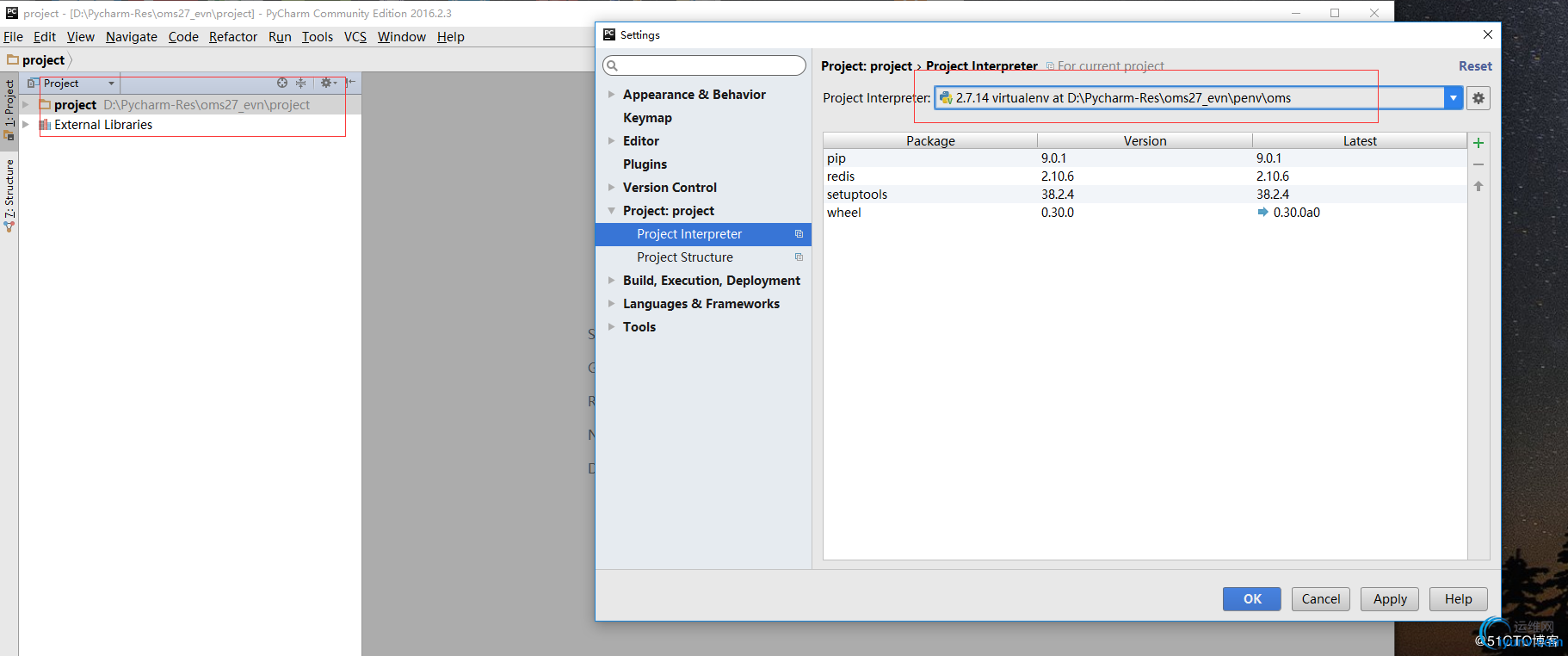Screen dimensions: 1568x656
Task: Select the redis package row
Action: click(1145, 176)
